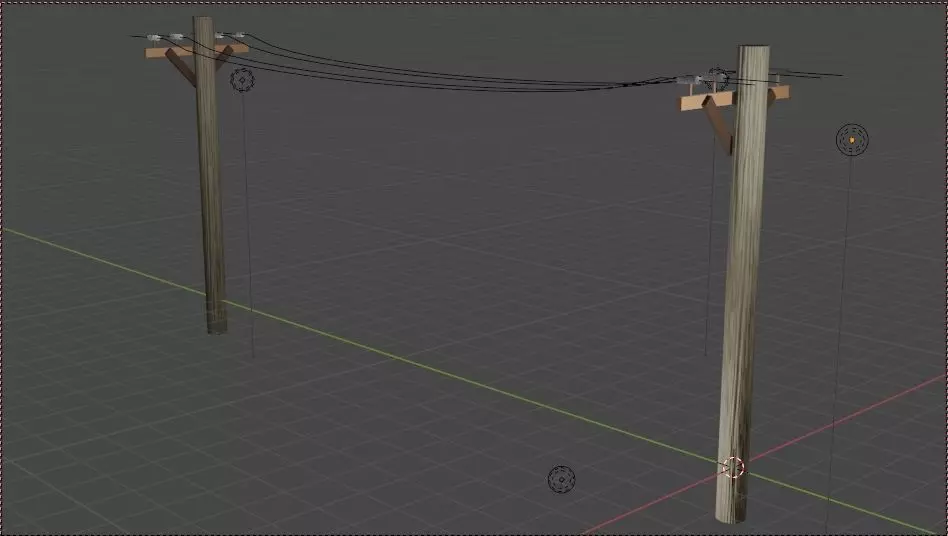The width and height of the screenshot is (948, 536).
Task: Click the selected point lamp with orange center
Action: [x=852, y=140]
